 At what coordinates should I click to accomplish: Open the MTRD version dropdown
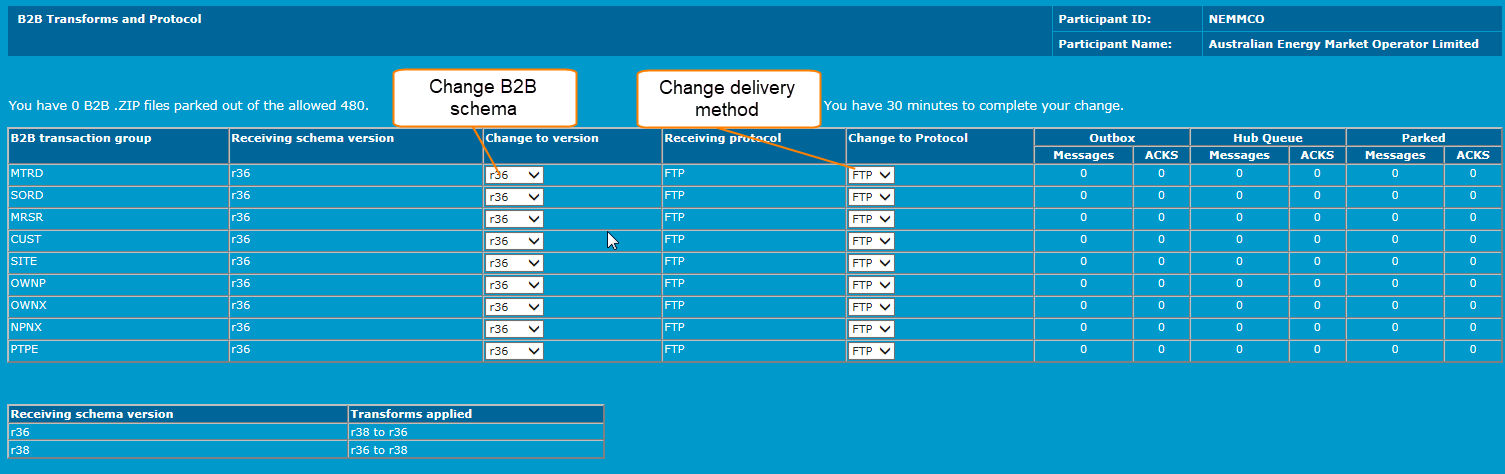(x=514, y=175)
